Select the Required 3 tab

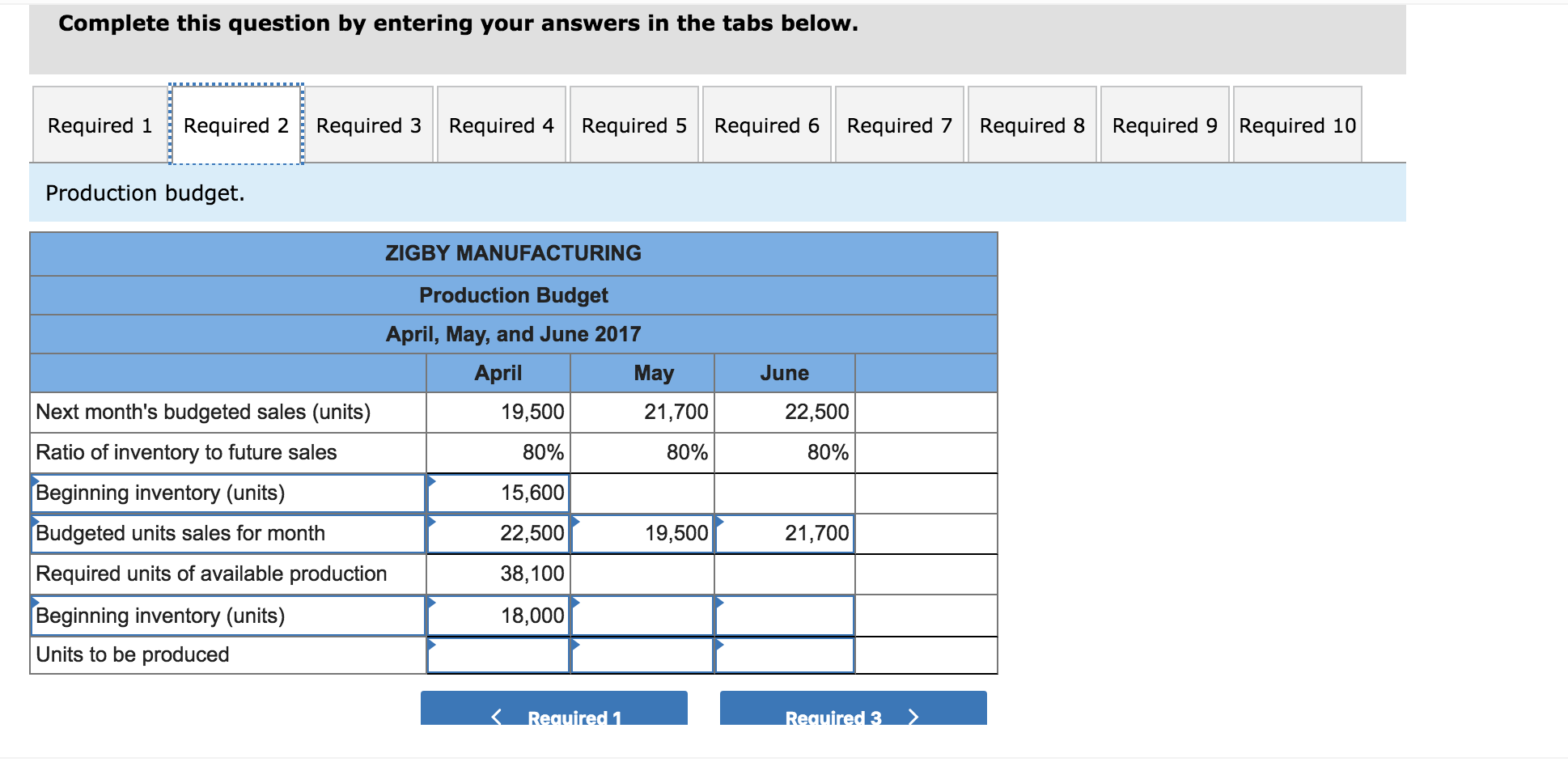(x=368, y=125)
